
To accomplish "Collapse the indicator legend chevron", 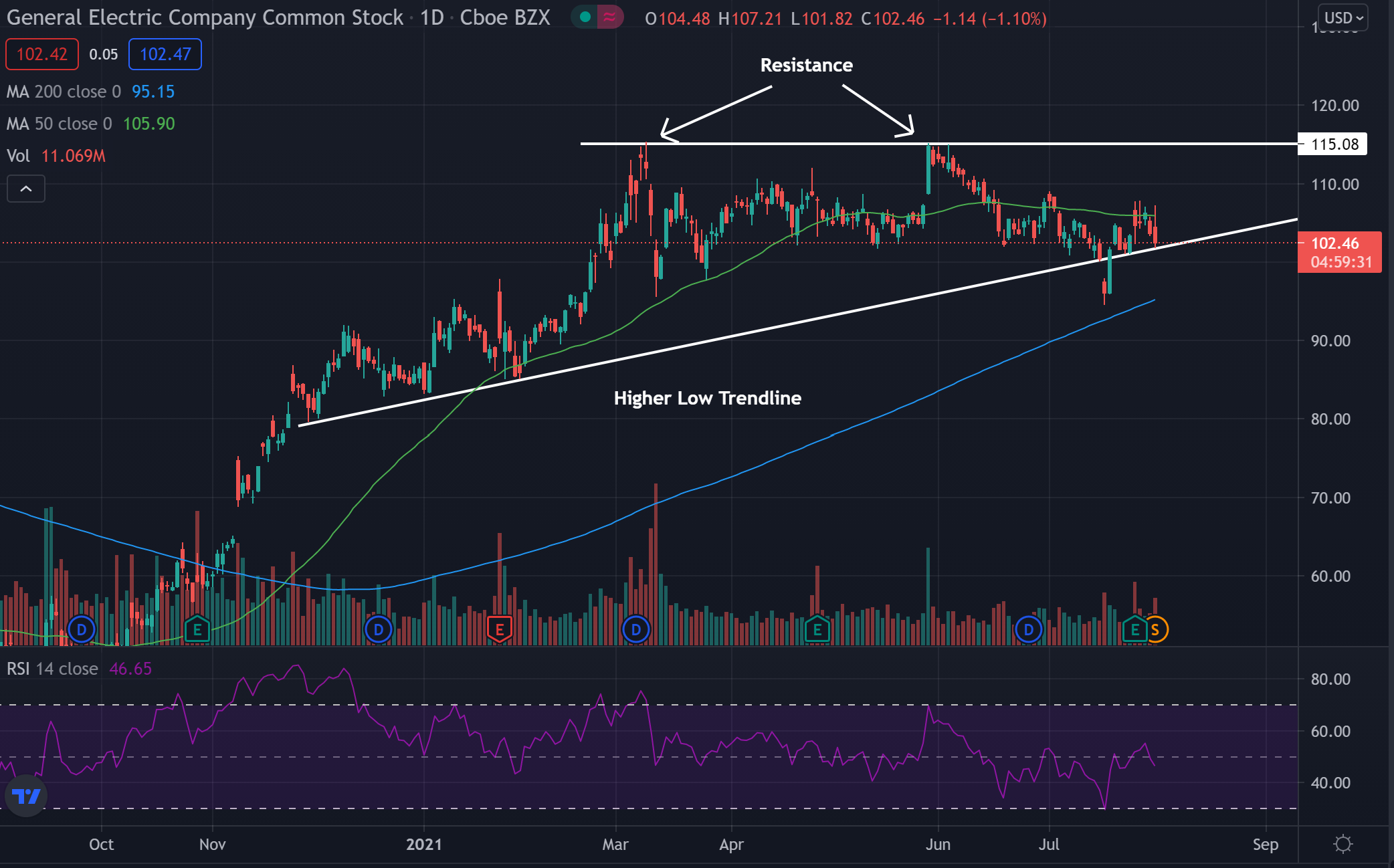I will (x=26, y=189).
